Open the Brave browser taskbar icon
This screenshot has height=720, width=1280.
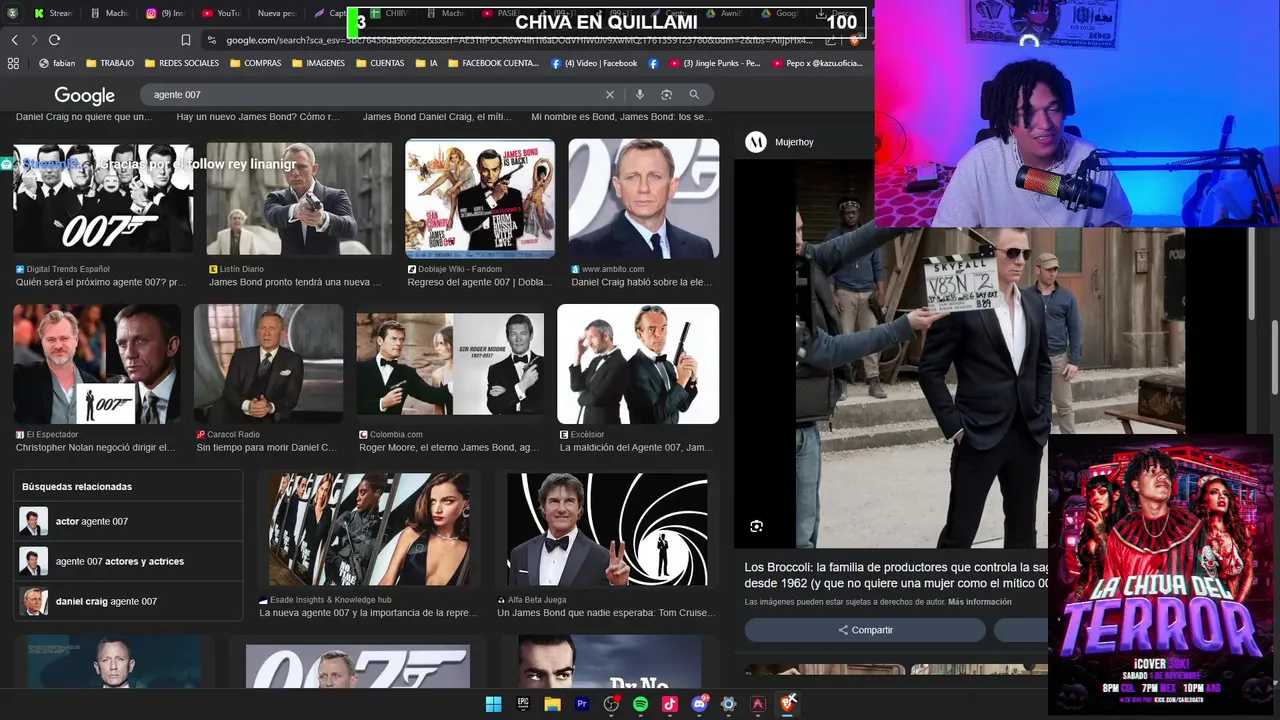[x=787, y=704]
